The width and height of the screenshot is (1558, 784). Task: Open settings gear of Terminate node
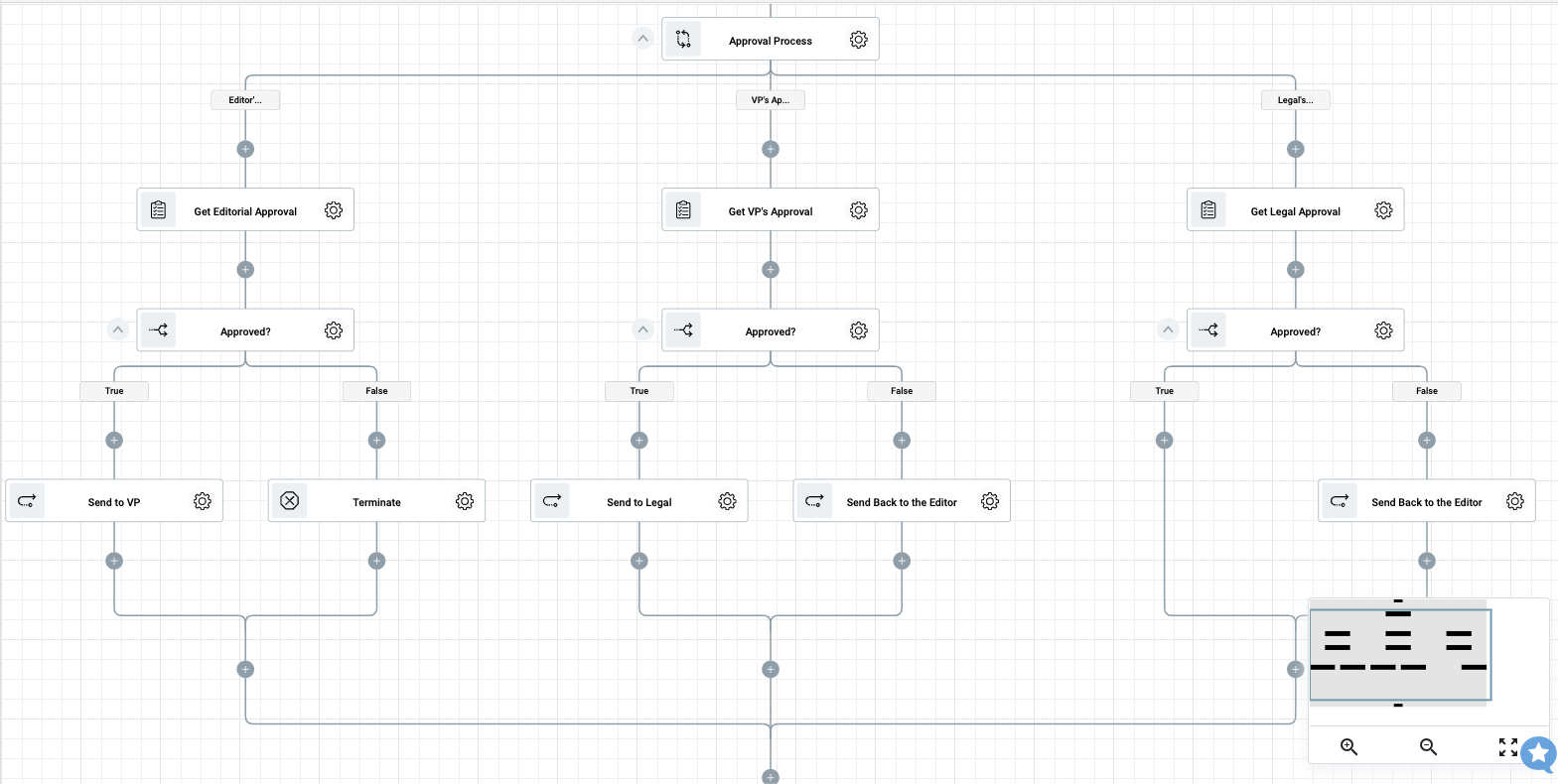(x=465, y=501)
